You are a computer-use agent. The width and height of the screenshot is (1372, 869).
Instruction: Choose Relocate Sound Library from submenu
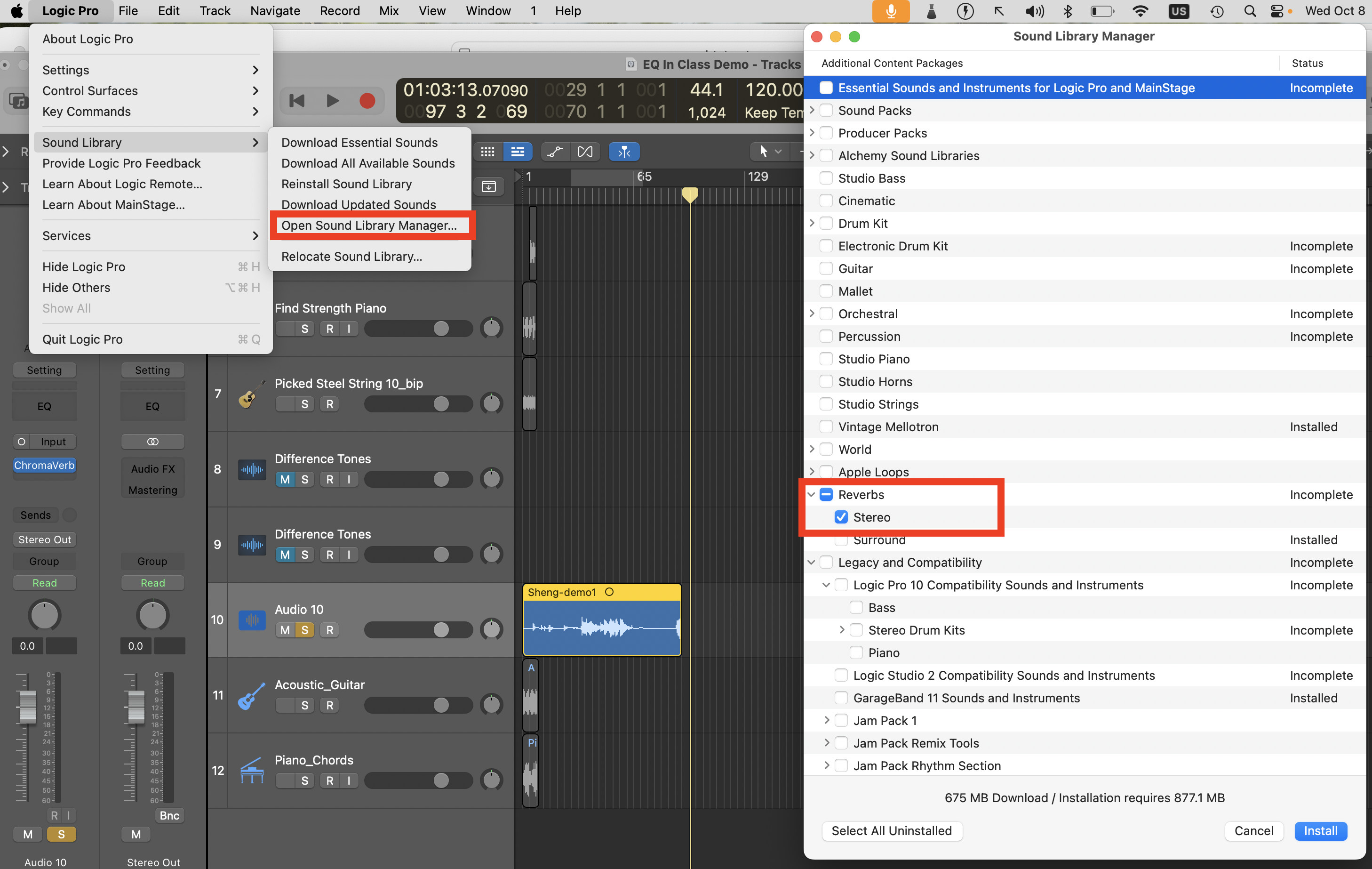tap(351, 257)
